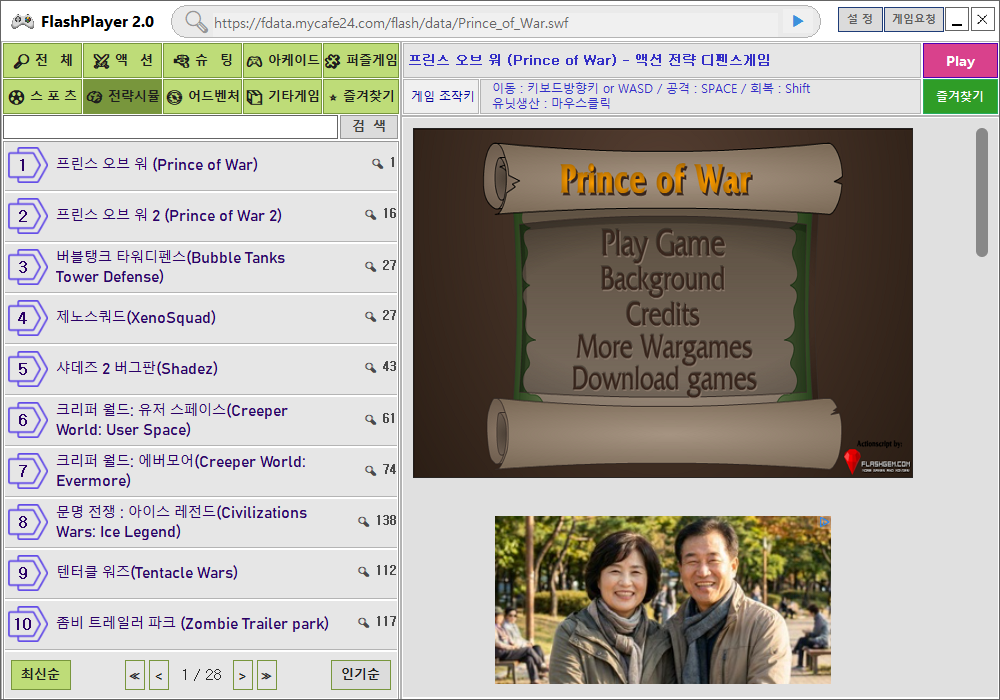Screen dimensions: 1000x700
Task: Click the pink Play button
Action: (960, 61)
